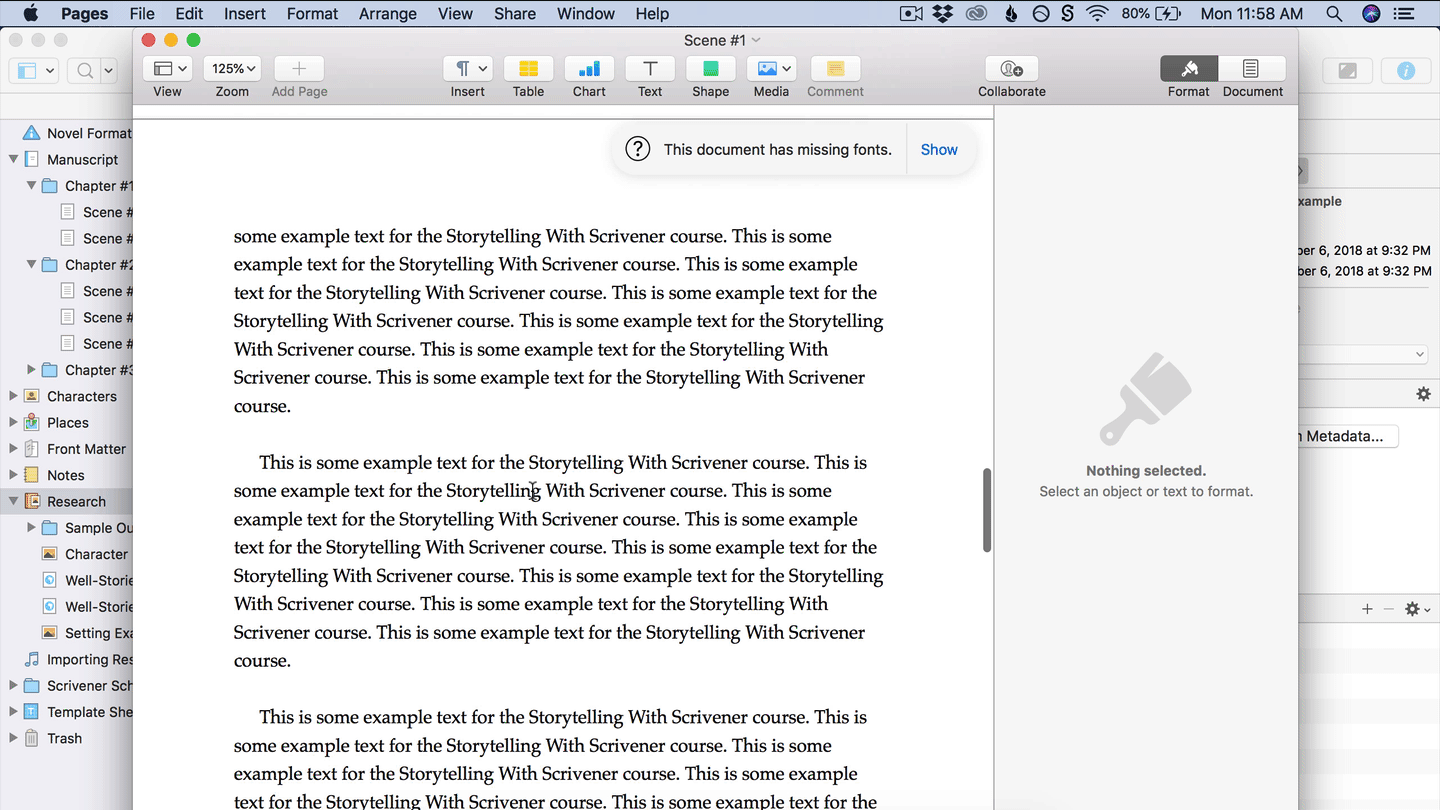The height and width of the screenshot is (810, 1440).
Task: Click the Scrivener Inspector info button
Action: pos(1406,70)
